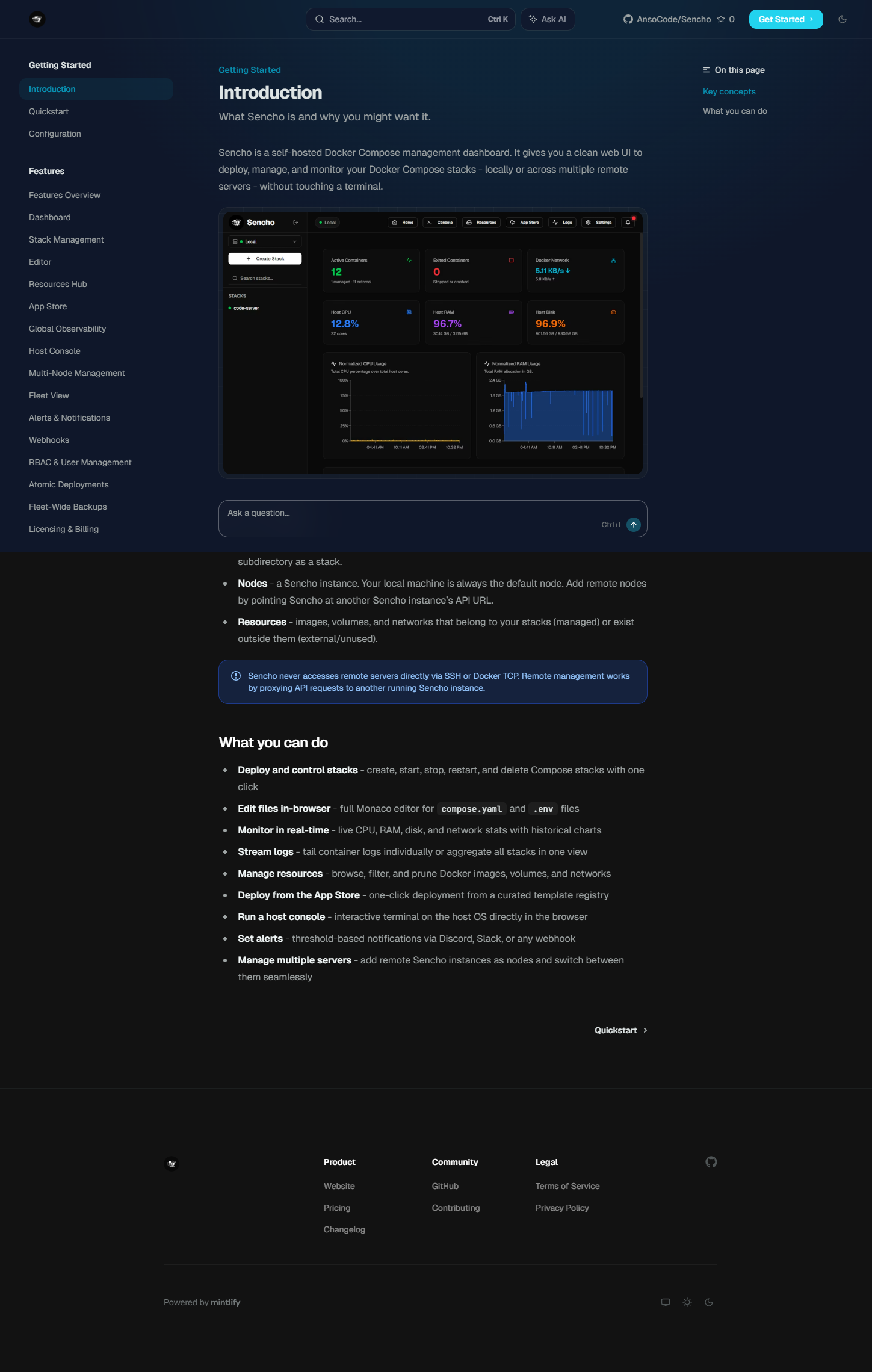Open the footer GitHub text link
Image resolution: width=872 pixels, height=1372 pixels.
click(445, 1186)
